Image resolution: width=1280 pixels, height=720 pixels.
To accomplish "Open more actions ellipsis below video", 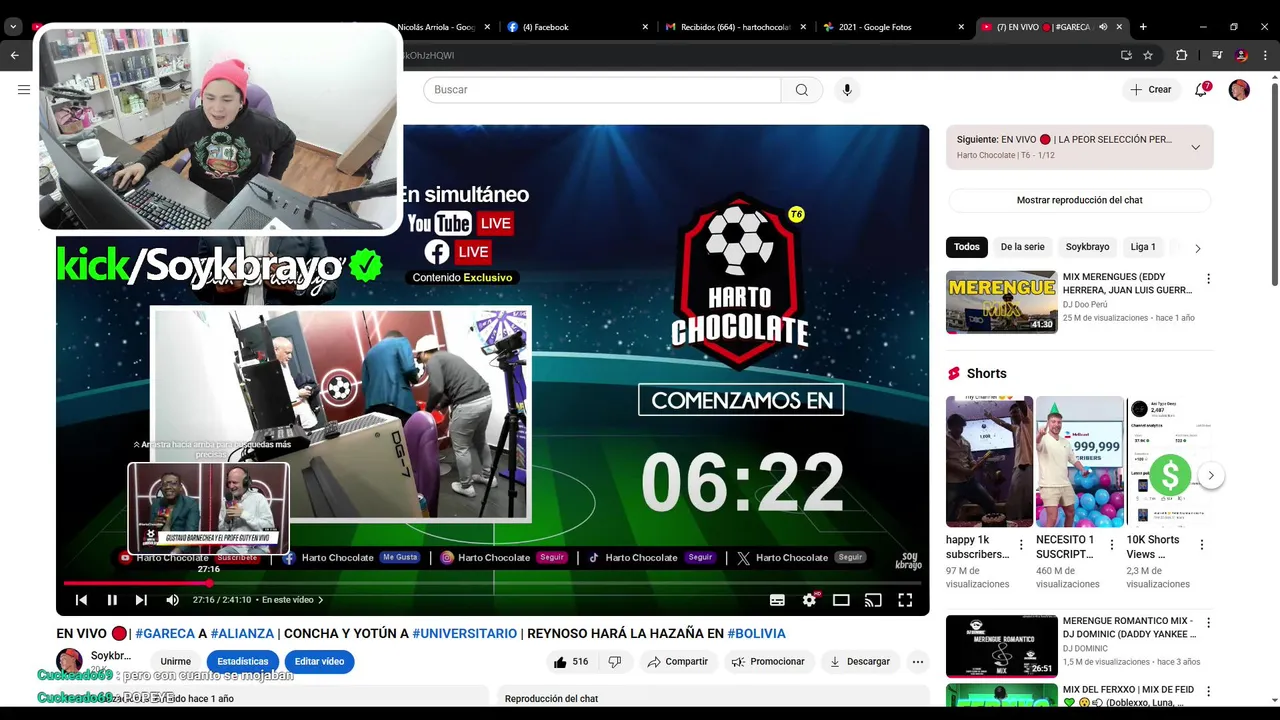I will click(x=918, y=662).
